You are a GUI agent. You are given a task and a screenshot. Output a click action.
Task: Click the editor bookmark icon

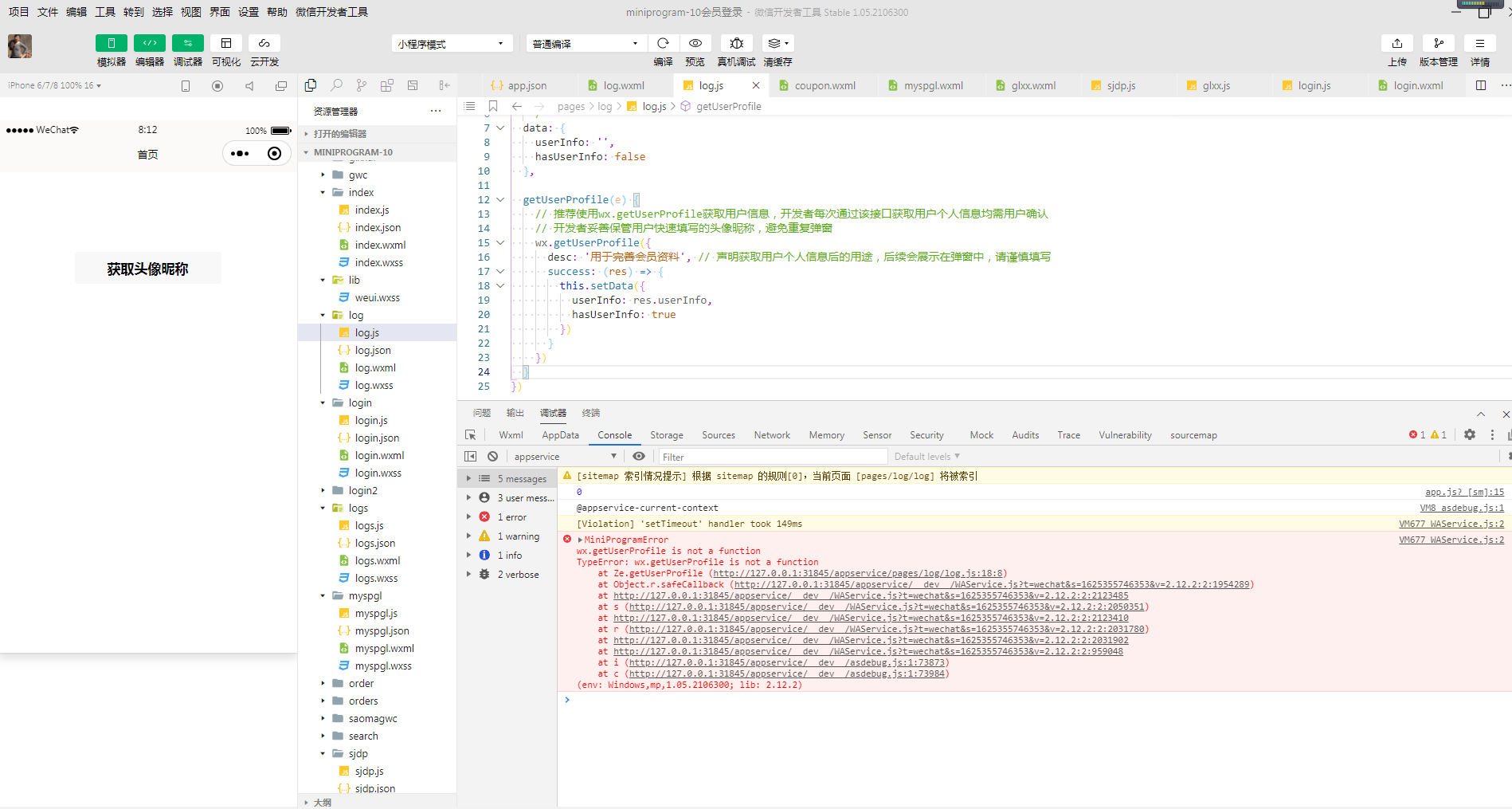click(x=493, y=106)
